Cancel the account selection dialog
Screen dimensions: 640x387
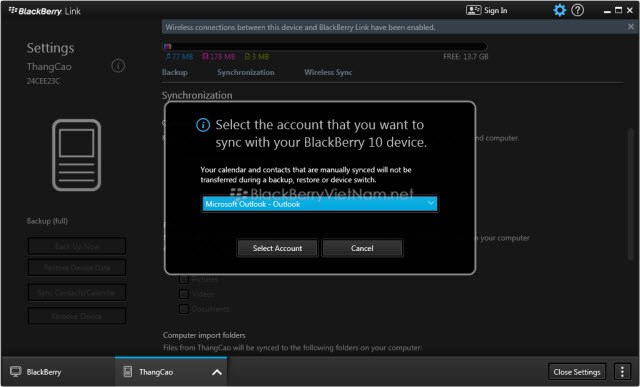click(362, 248)
